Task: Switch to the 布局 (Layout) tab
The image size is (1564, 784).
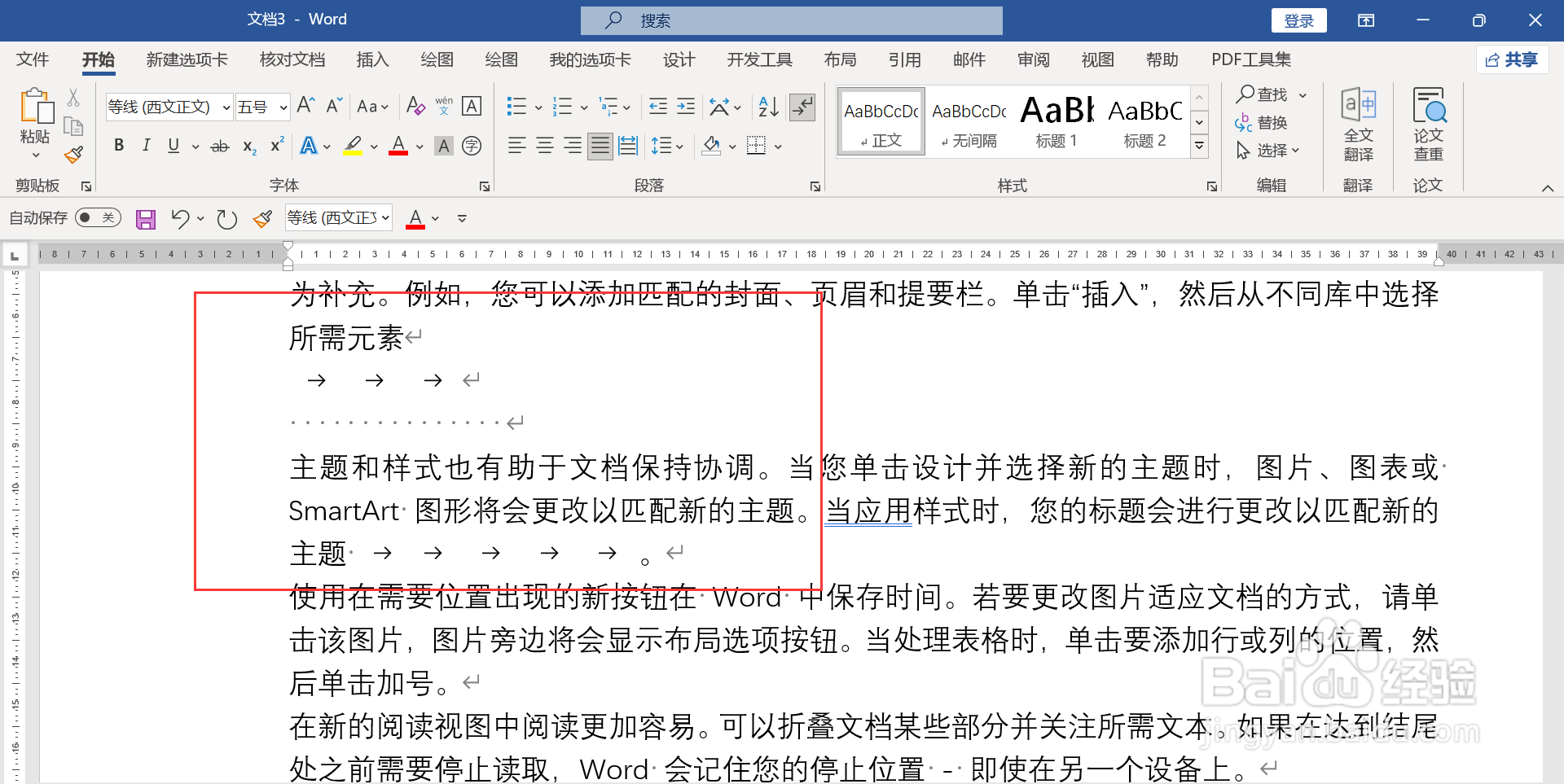Action: coord(840,59)
